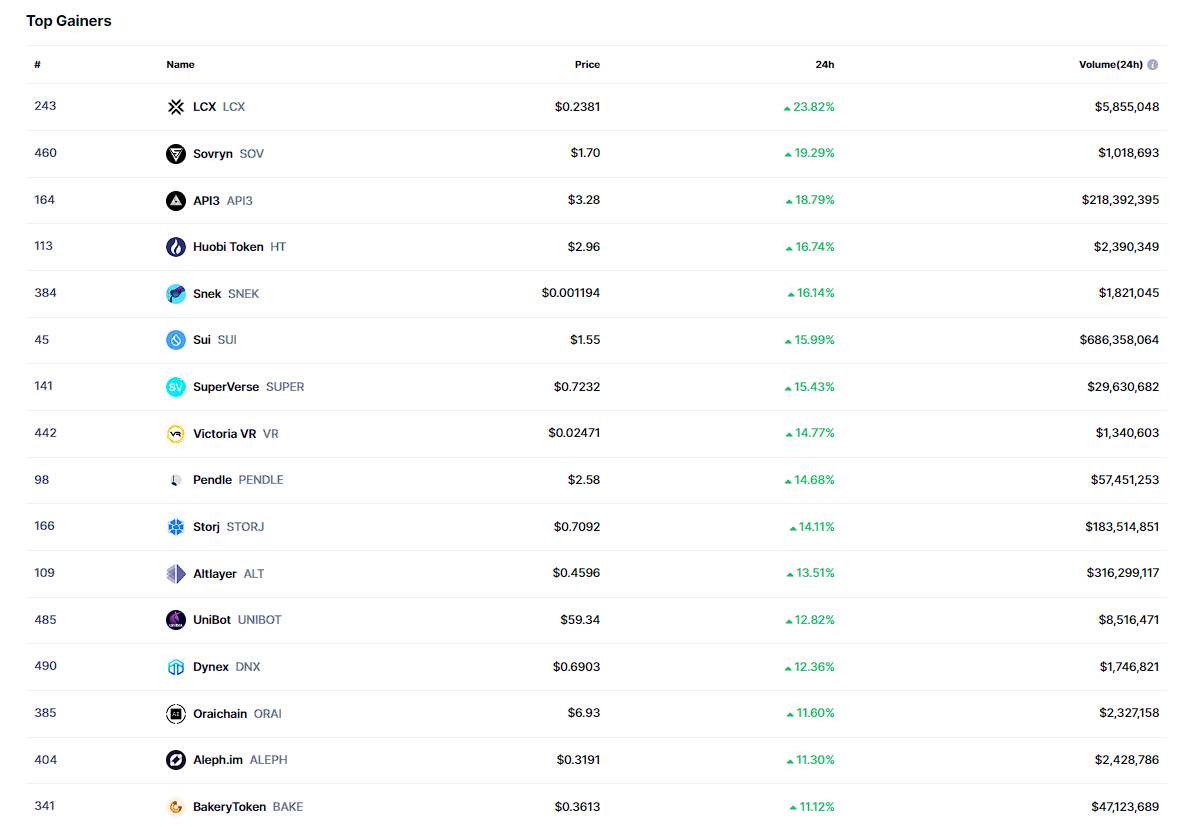
Task: Open the BakeryToken coin page
Action: tap(229, 807)
